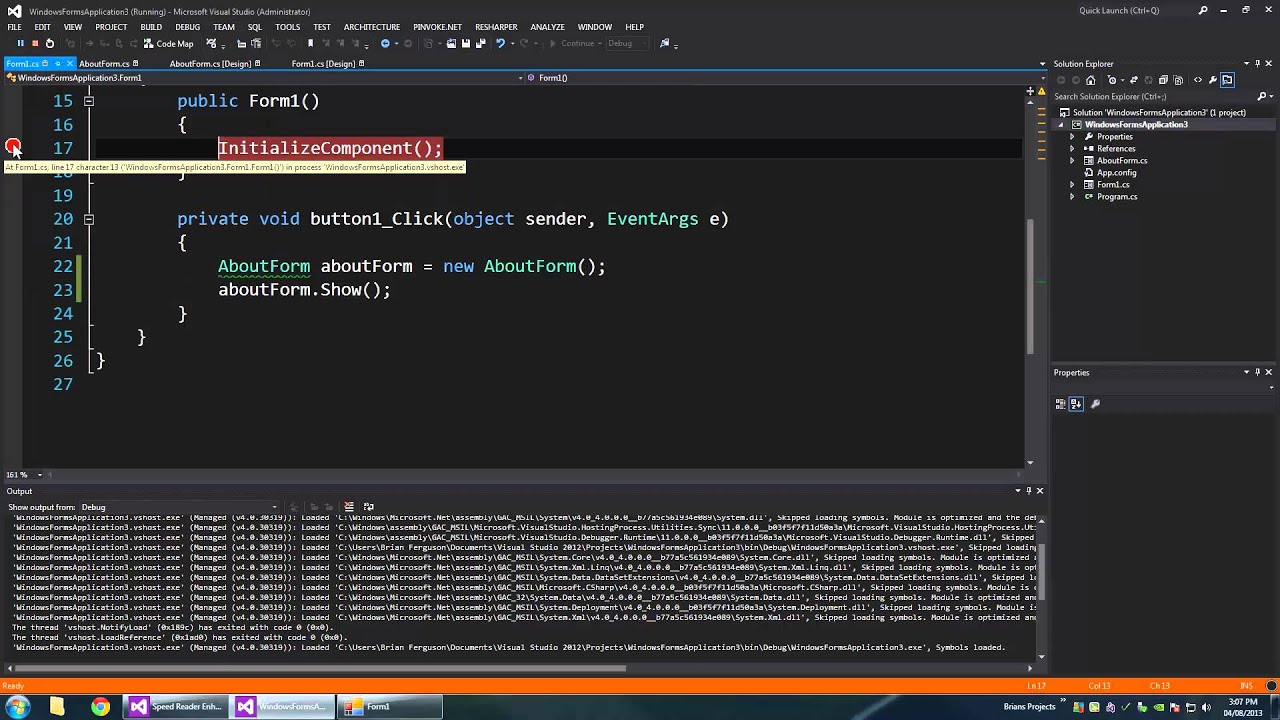Image resolution: width=1280 pixels, height=720 pixels.
Task: Expand the Form1.cs tree node
Action: click(1073, 185)
